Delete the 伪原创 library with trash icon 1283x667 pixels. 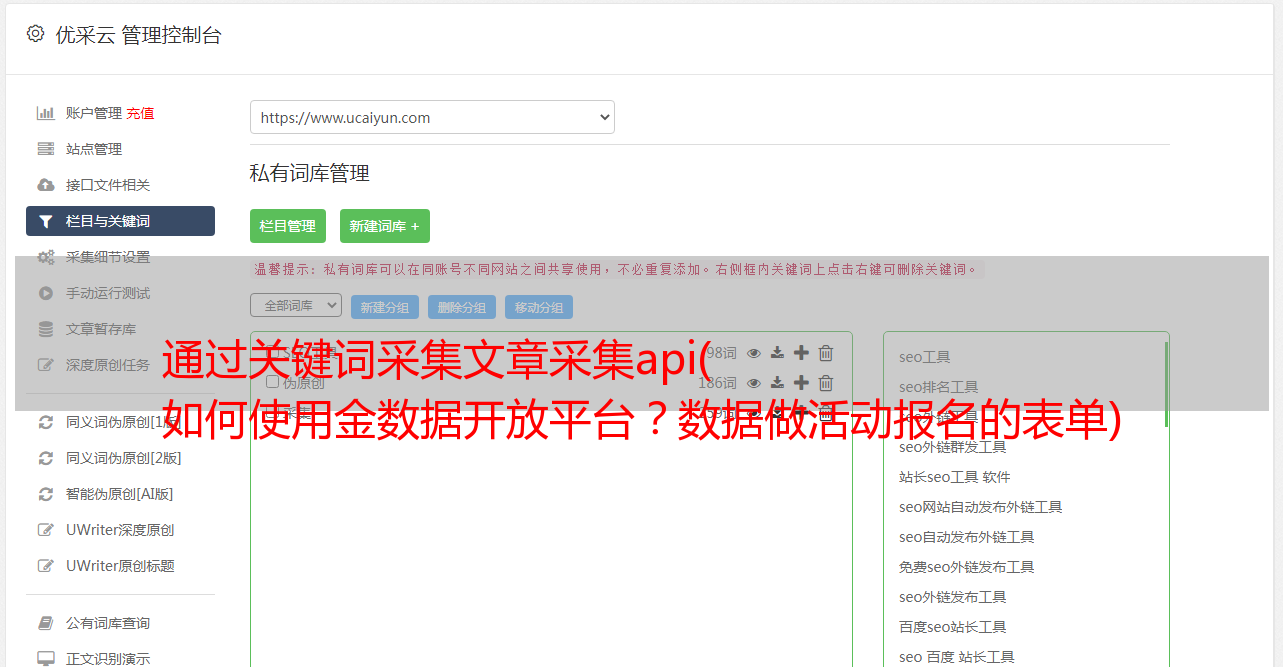(x=826, y=383)
